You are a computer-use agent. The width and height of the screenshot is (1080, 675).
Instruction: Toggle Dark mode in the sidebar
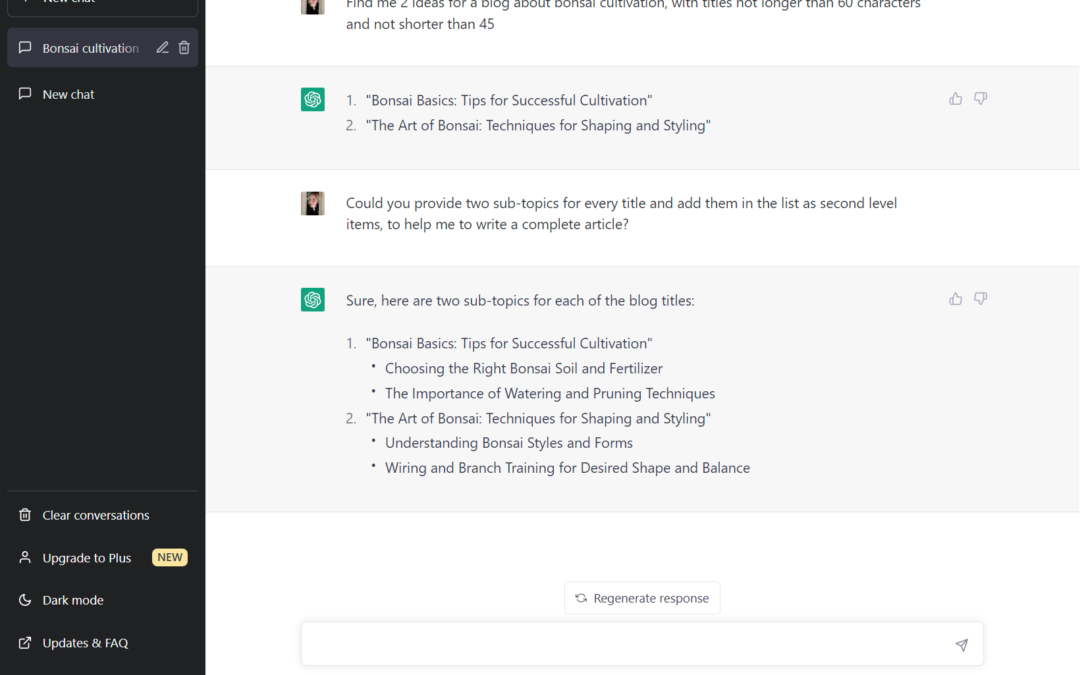pos(72,600)
